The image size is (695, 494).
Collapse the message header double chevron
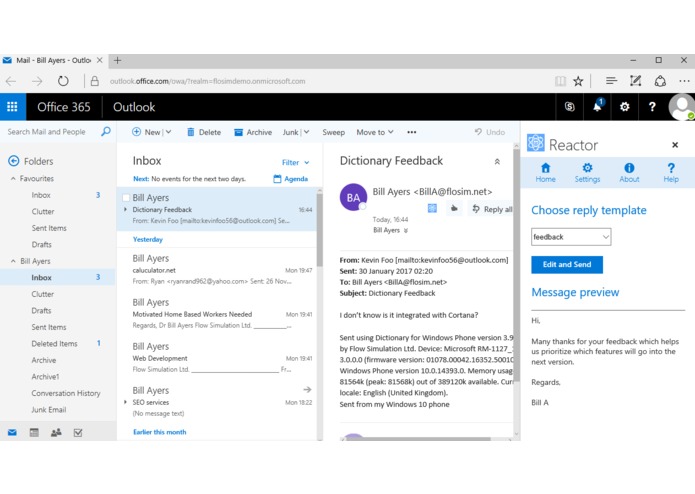click(x=497, y=162)
